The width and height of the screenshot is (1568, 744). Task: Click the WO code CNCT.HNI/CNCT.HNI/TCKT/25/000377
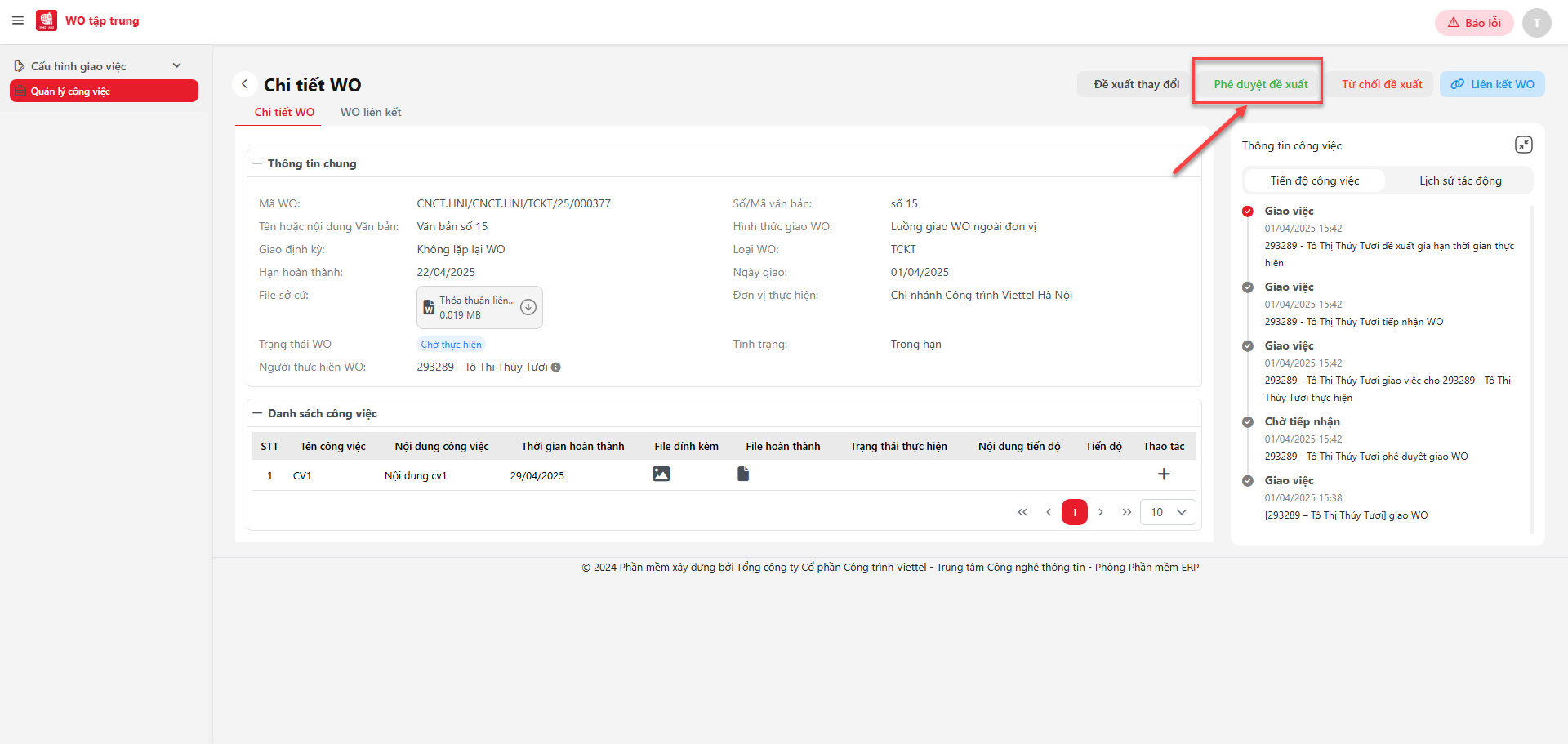(x=514, y=203)
